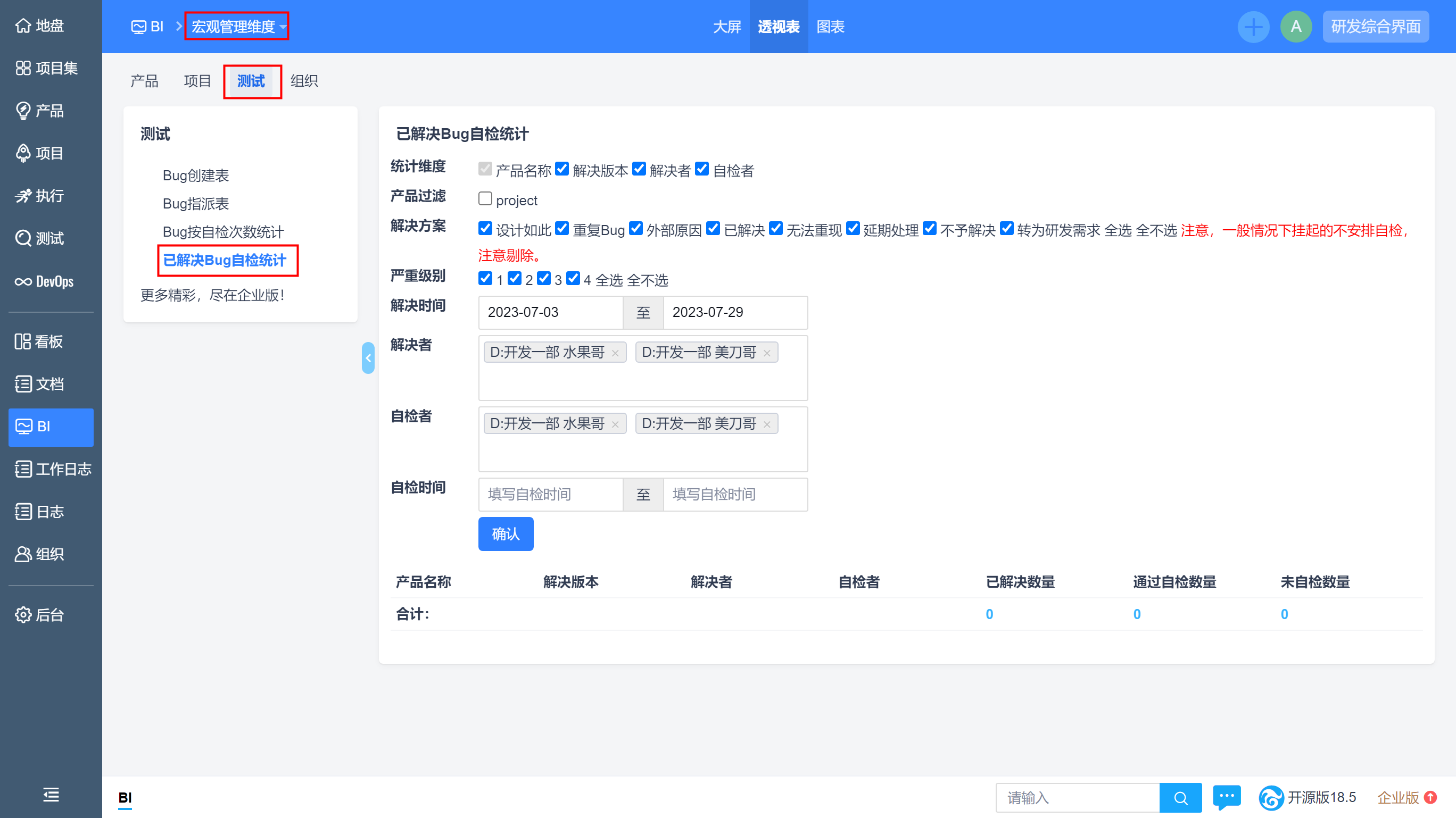Remove D:开发一部 水果哥 from 自检者
This screenshot has height=818, width=1456.
[x=615, y=424]
